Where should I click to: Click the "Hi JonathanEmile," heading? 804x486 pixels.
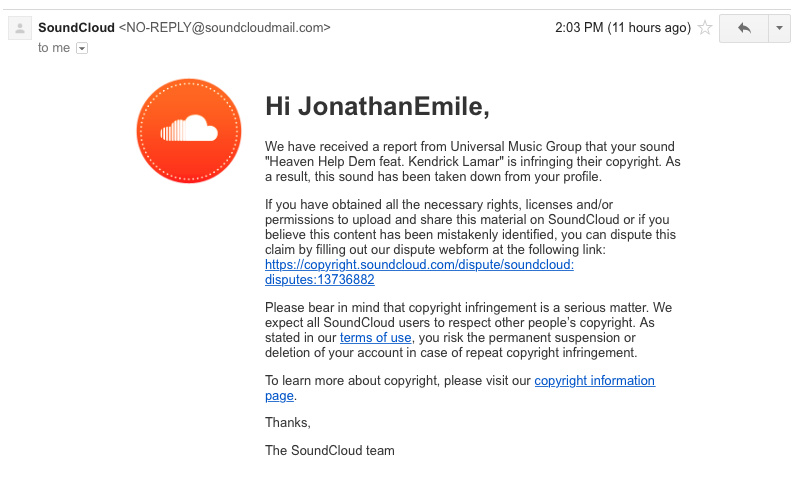click(377, 107)
